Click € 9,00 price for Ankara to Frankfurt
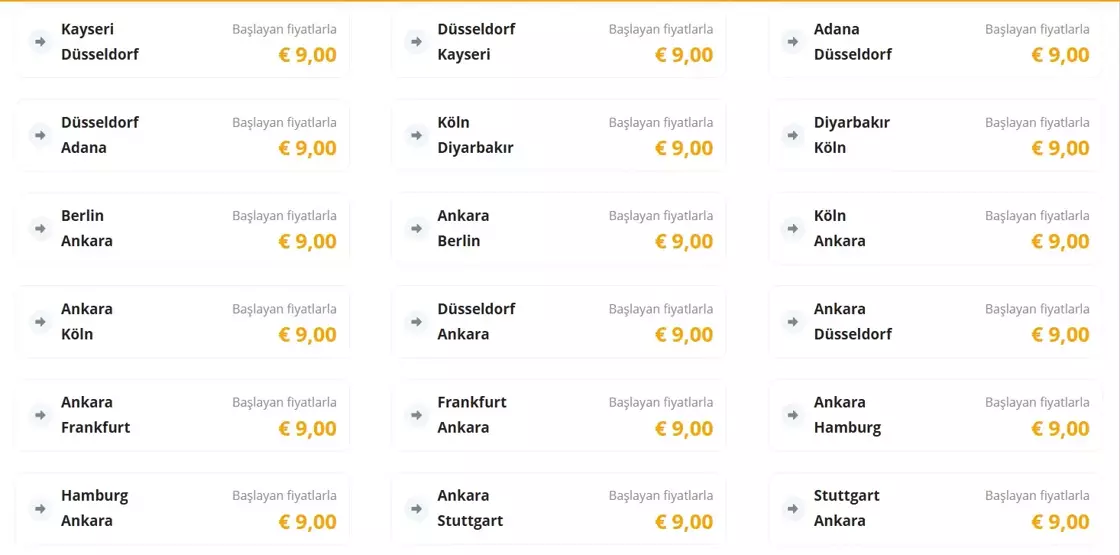Viewport: 1120px width, 555px height. tap(307, 428)
